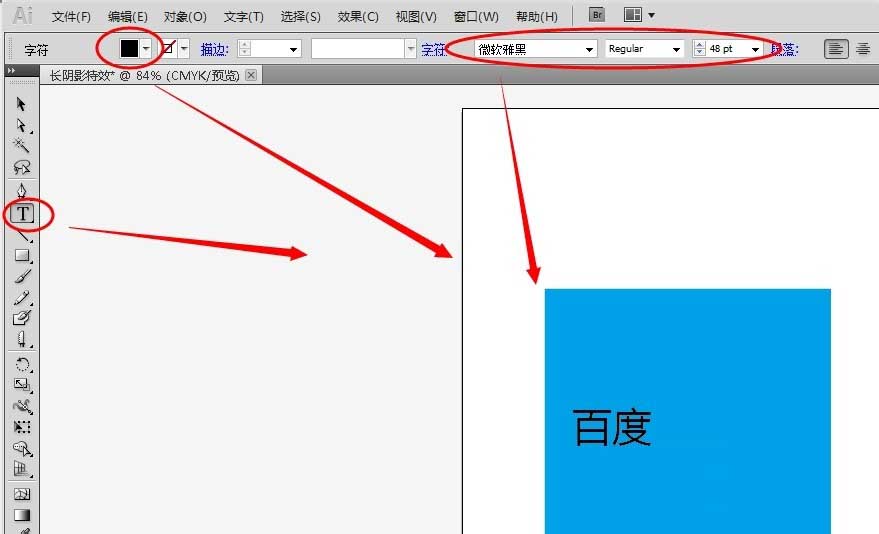The image size is (879, 534).
Task: Click the align text left icon
Action: [x=836, y=49]
